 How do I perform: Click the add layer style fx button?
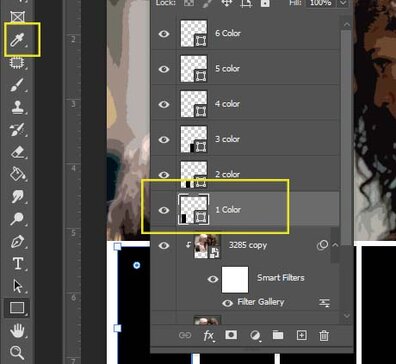(x=209, y=335)
